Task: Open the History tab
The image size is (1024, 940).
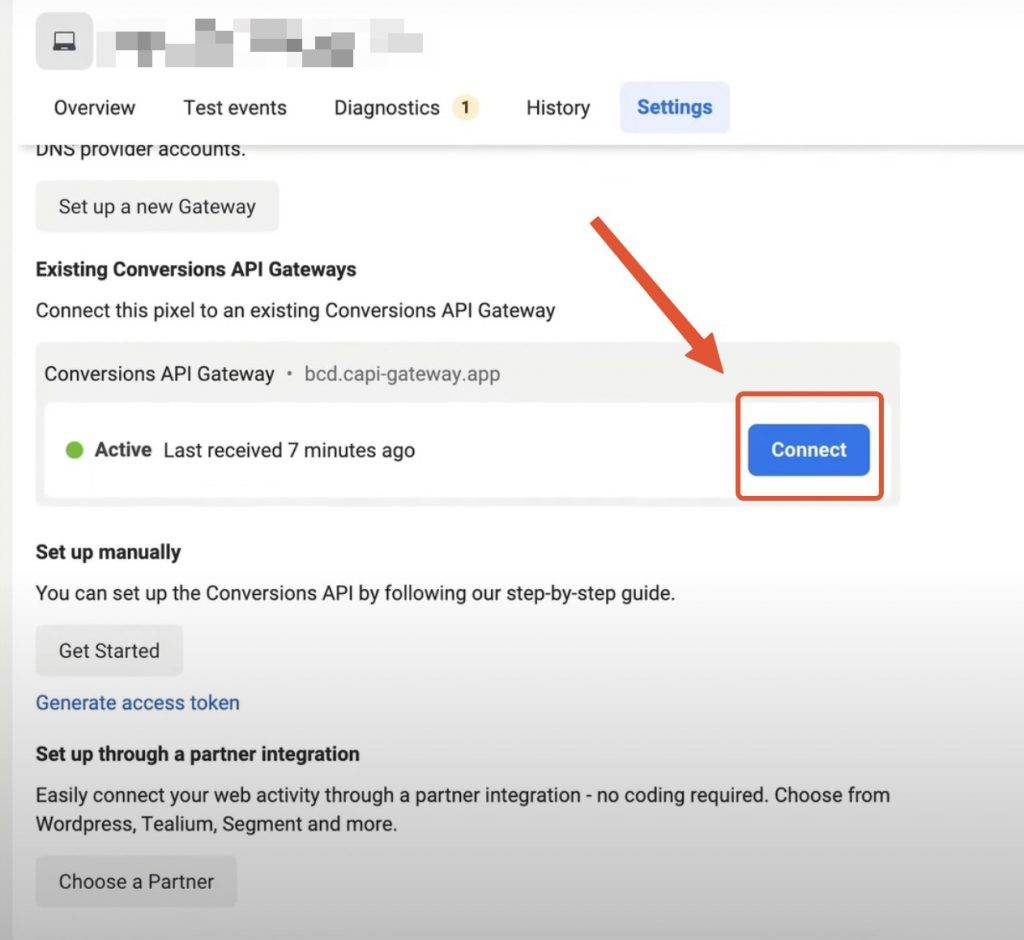Action: pos(557,107)
